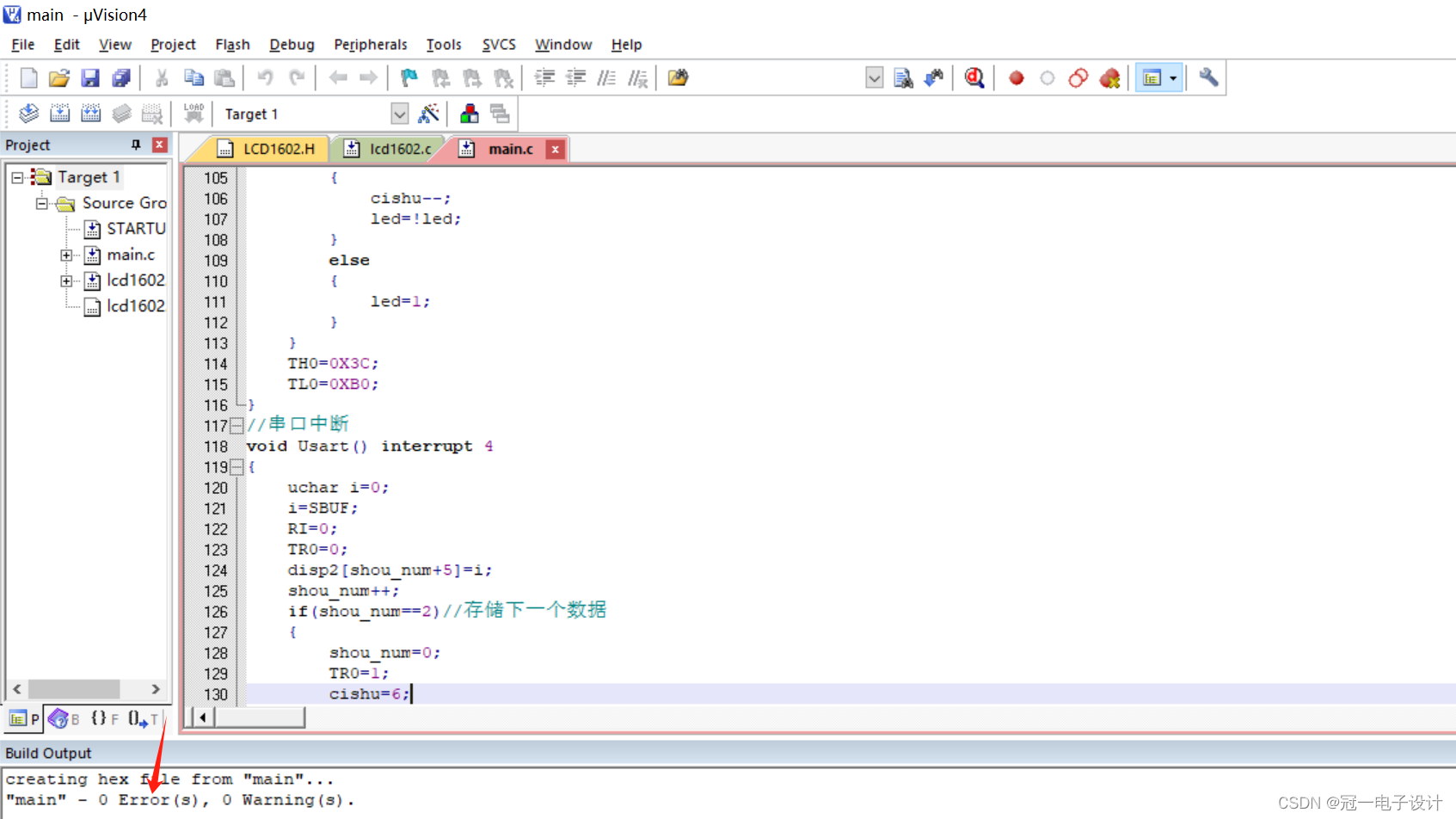Click the Open file folder icon

click(x=58, y=78)
